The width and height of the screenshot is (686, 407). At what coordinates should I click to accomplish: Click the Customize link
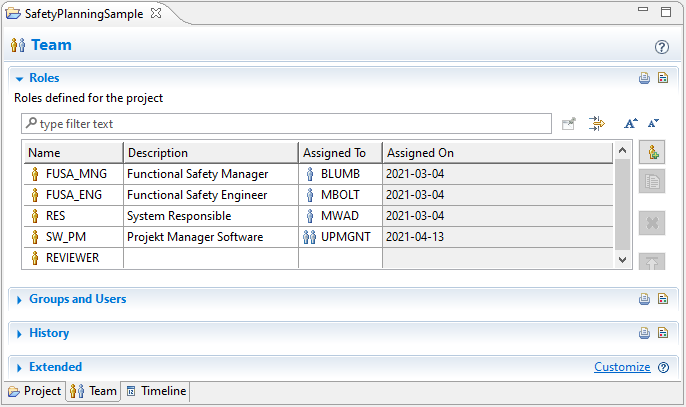click(x=622, y=367)
